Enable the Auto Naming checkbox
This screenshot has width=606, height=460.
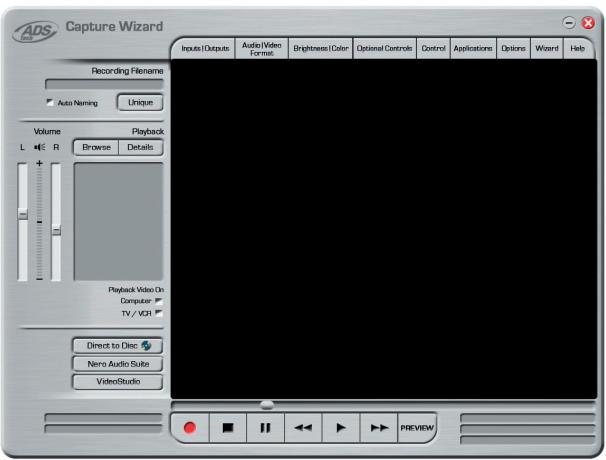(x=50, y=102)
